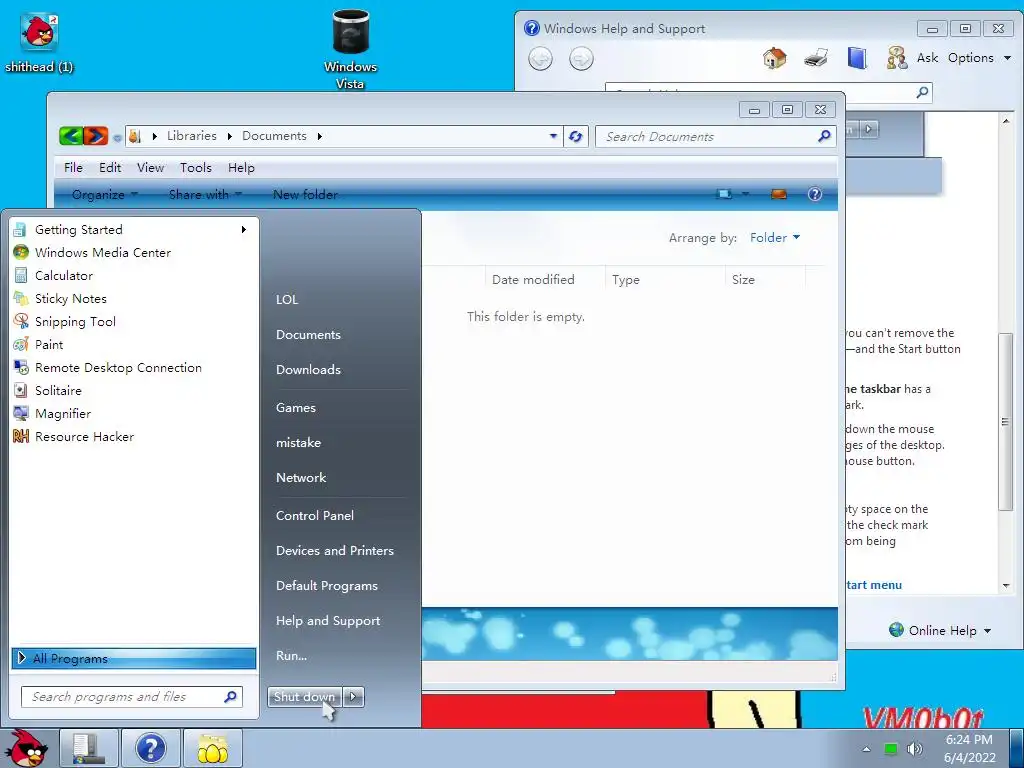Screen dimensions: 1024x768
Task: Click the Search Documents field
Action: (x=715, y=136)
